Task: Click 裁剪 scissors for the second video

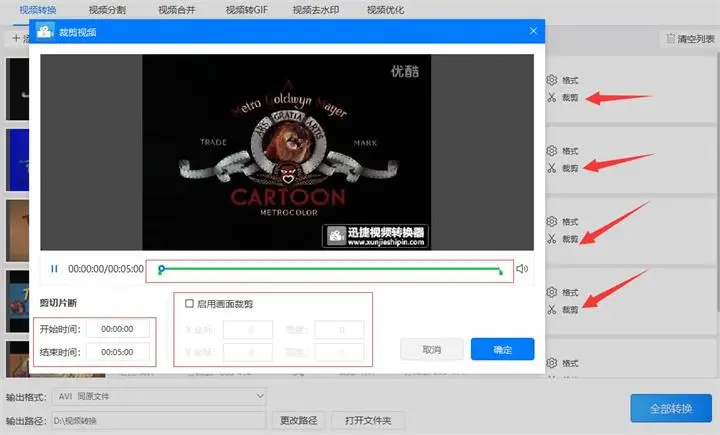Action: 563,168
